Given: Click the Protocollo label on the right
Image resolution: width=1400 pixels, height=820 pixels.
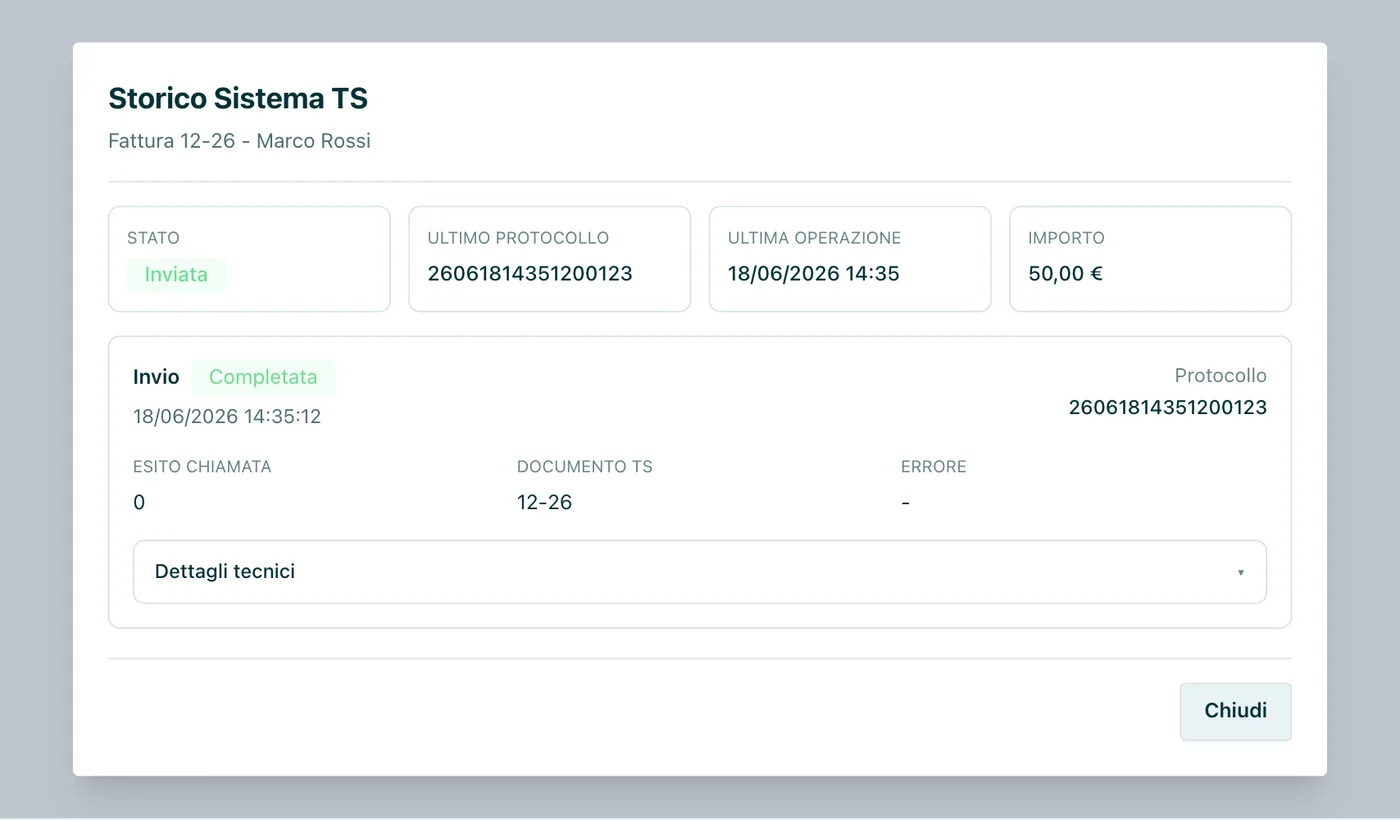Looking at the screenshot, I should (x=1221, y=376).
